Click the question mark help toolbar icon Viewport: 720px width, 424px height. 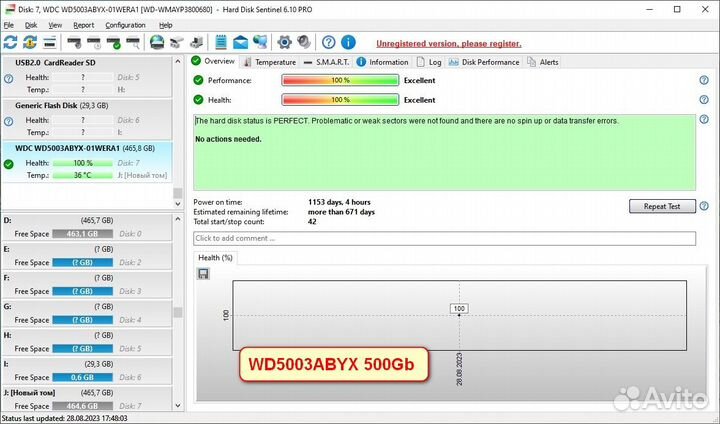pos(328,42)
